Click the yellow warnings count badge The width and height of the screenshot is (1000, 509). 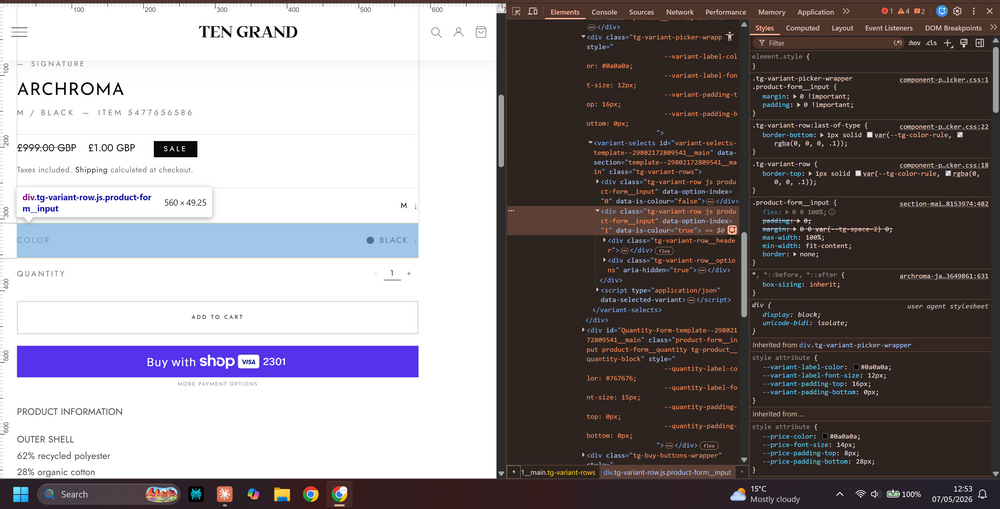click(904, 11)
